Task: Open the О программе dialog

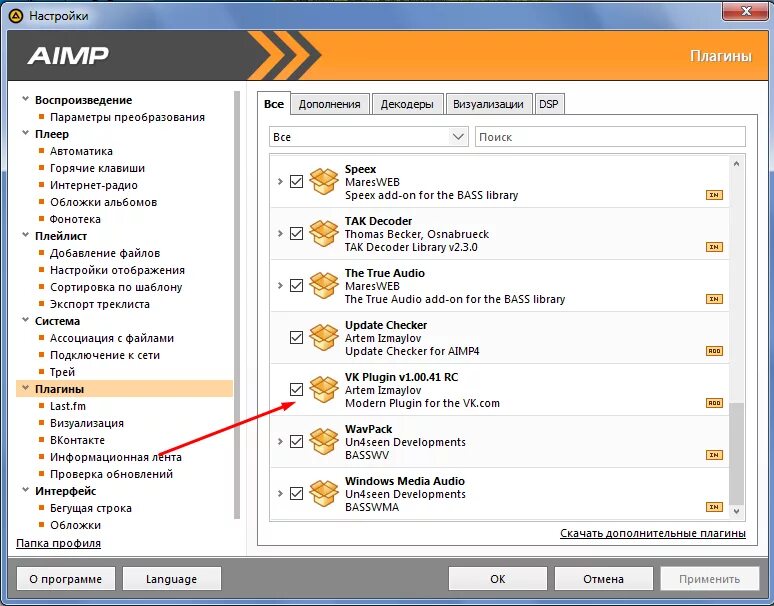Action: click(x=66, y=578)
